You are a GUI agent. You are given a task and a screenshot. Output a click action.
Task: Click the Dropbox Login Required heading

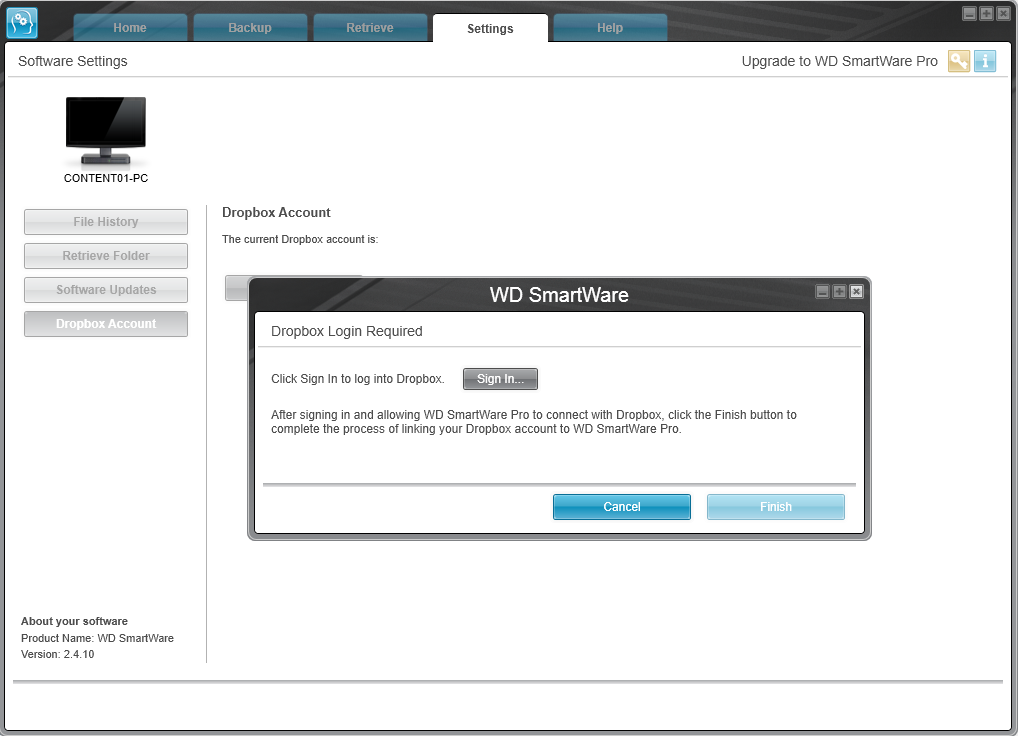pyautogui.click(x=347, y=331)
